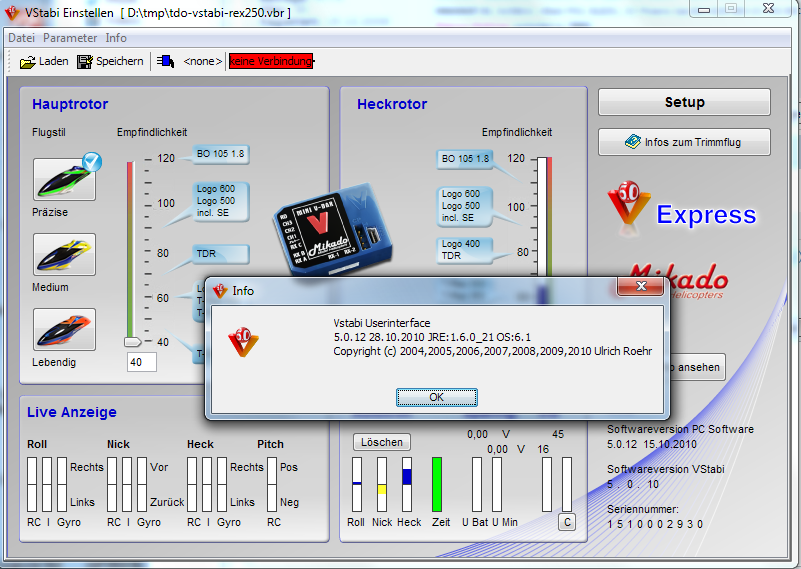The width and height of the screenshot is (801, 569).
Task: Click the blue connection port icon
Action: [166, 61]
